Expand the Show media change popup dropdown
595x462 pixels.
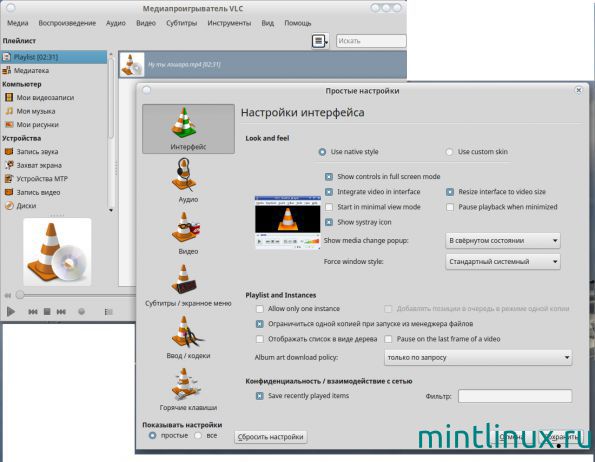pyautogui.click(x=503, y=240)
